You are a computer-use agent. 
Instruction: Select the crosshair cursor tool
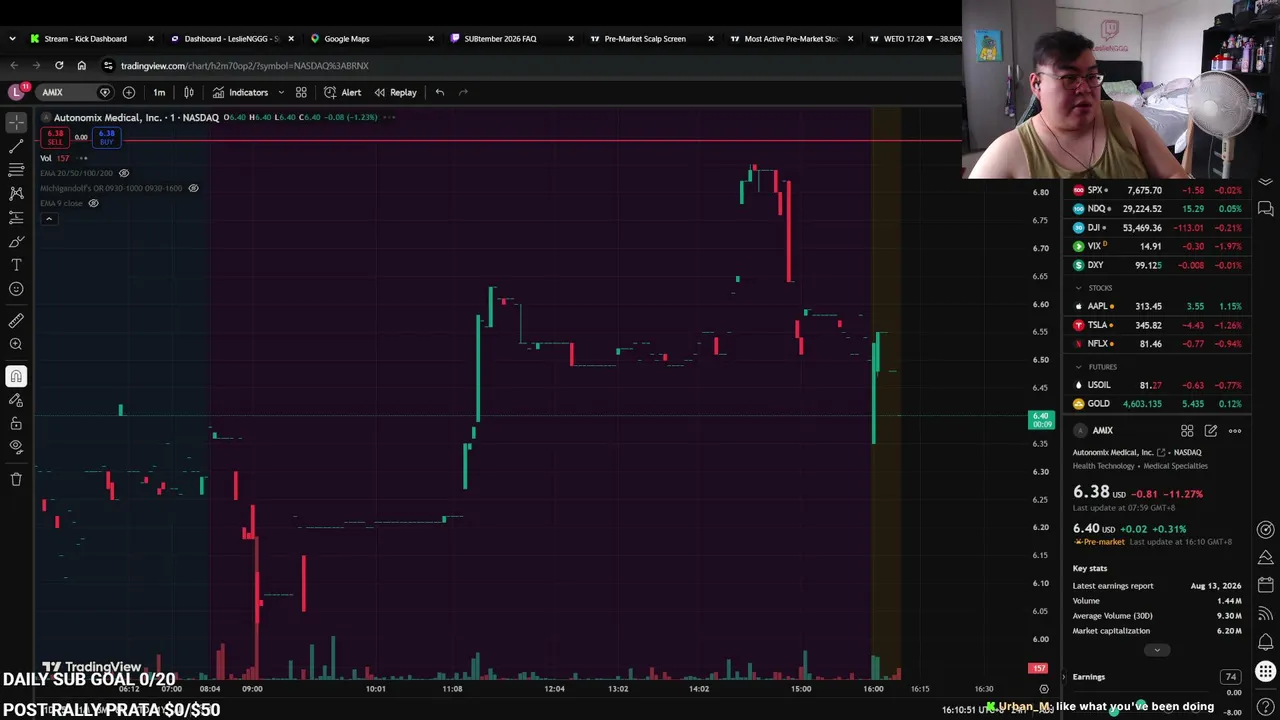[16, 123]
